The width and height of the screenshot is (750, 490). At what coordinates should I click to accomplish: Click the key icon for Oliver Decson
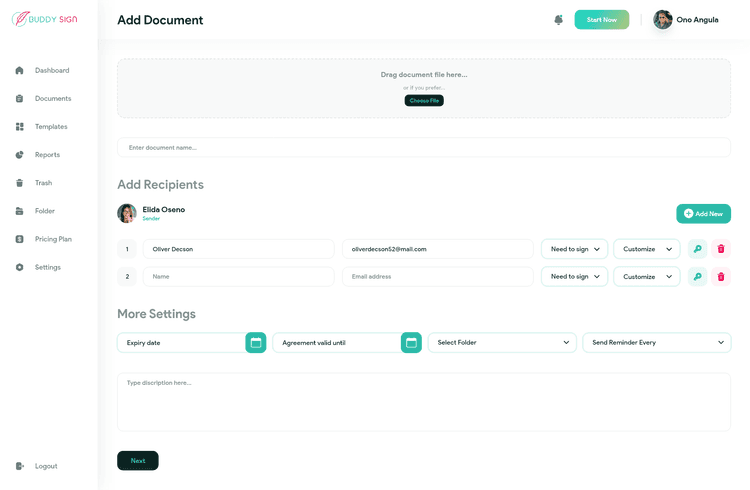point(697,249)
